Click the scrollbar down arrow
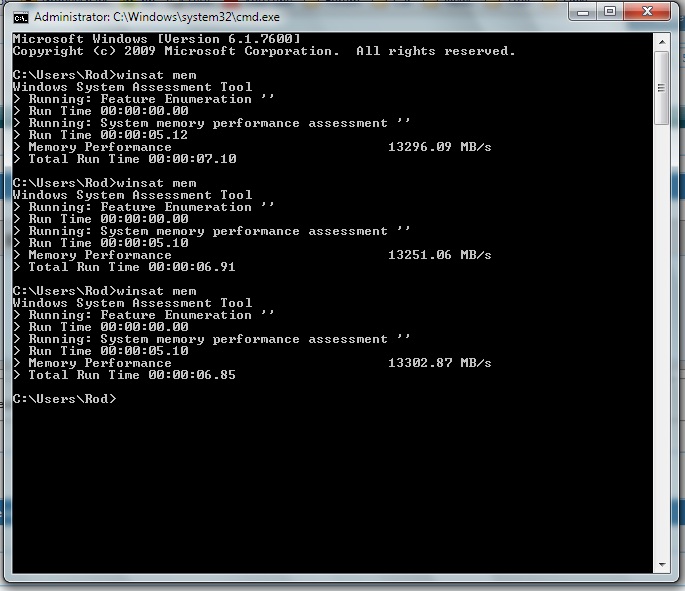Viewport: 685px width, 591px height. click(662, 564)
